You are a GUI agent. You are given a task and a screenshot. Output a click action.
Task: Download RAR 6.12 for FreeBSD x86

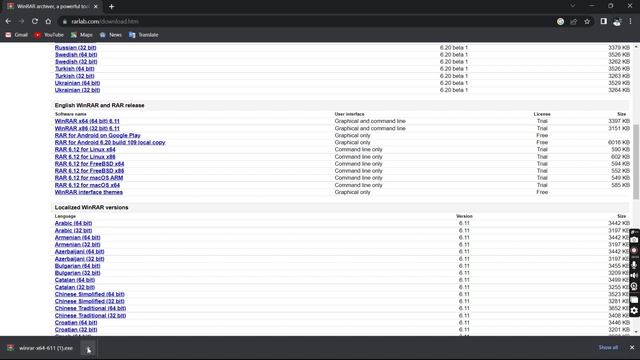[89, 171]
